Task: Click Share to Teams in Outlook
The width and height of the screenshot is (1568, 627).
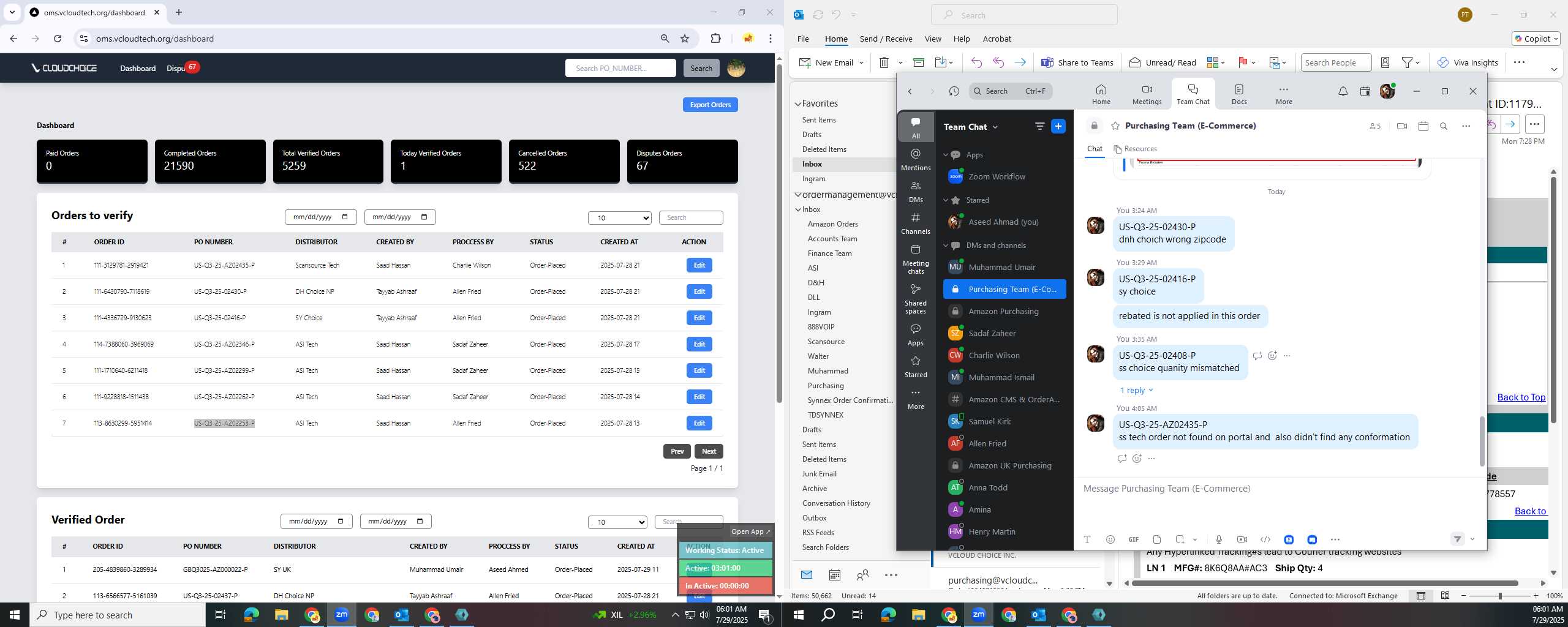Action: [1077, 62]
